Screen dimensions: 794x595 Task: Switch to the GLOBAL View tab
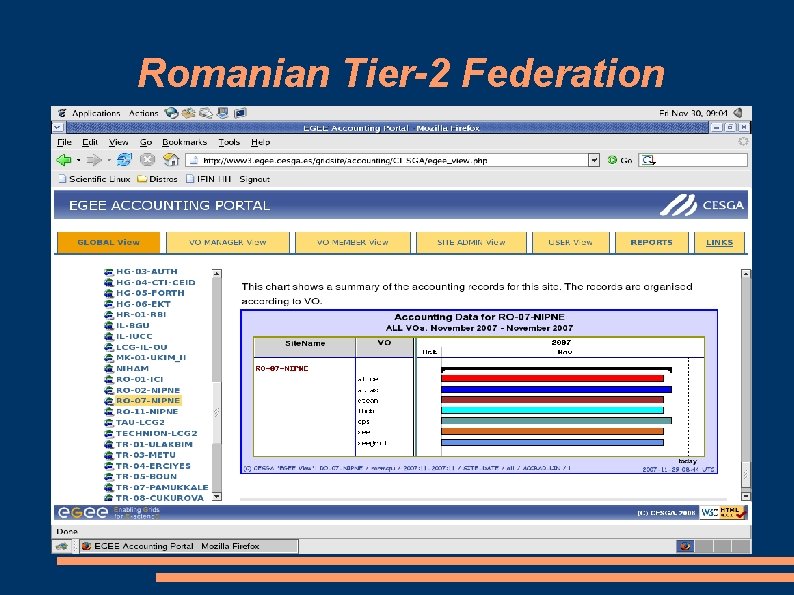click(108, 242)
